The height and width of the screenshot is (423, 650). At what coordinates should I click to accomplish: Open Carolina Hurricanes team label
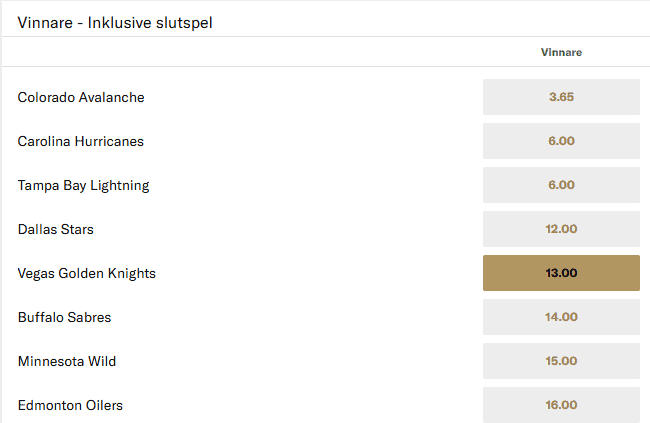(x=81, y=141)
